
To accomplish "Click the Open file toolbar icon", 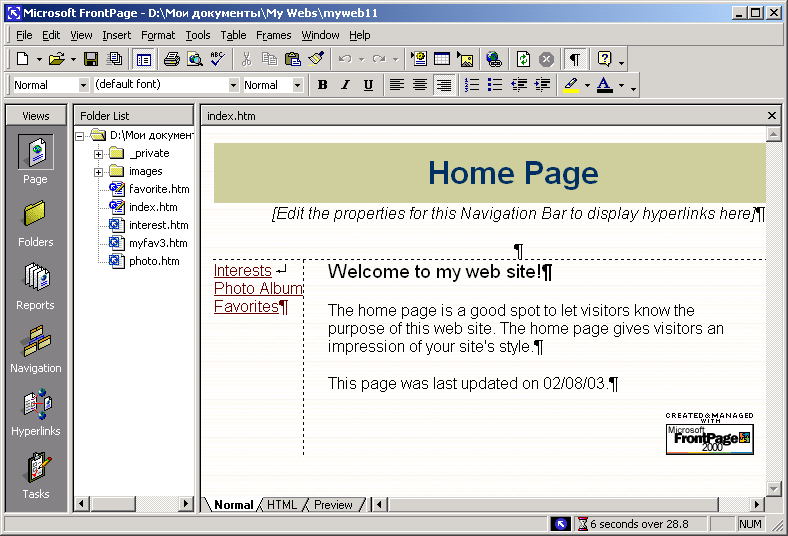I will pyautogui.click(x=57, y=59).
